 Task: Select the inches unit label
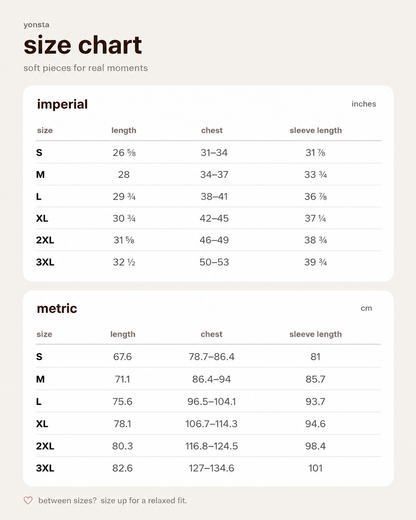(364, 104)
